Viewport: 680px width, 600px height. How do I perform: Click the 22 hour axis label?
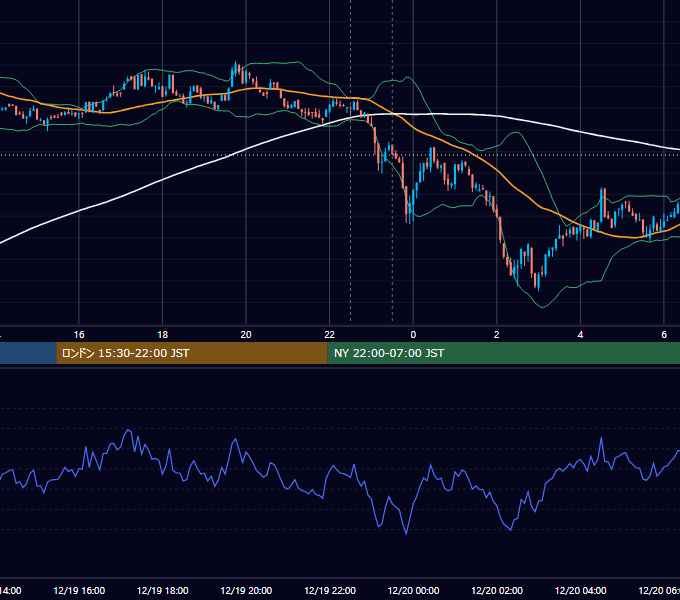pos(330,335)
